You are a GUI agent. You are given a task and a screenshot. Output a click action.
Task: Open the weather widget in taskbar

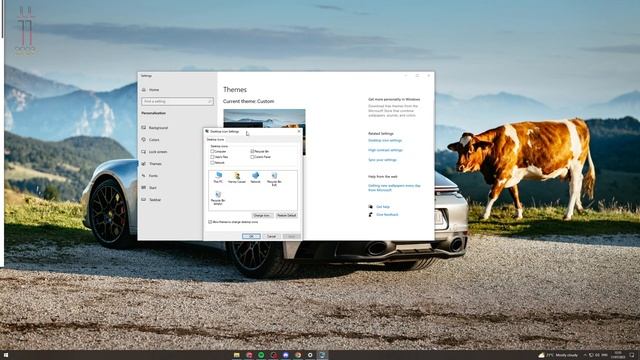pyautogui.click(x=558, y=355)
